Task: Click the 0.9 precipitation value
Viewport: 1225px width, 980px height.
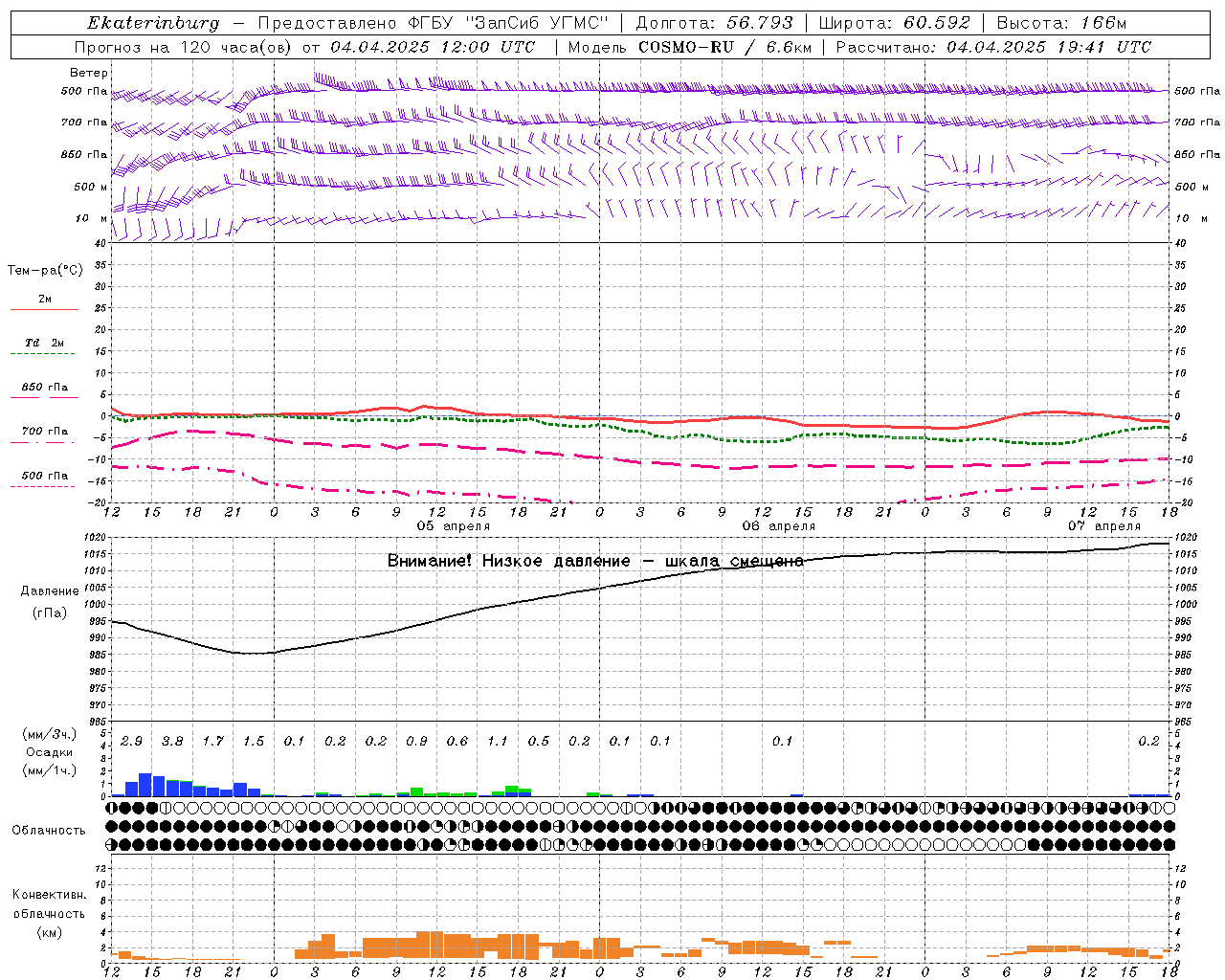Action: [416, 742]
